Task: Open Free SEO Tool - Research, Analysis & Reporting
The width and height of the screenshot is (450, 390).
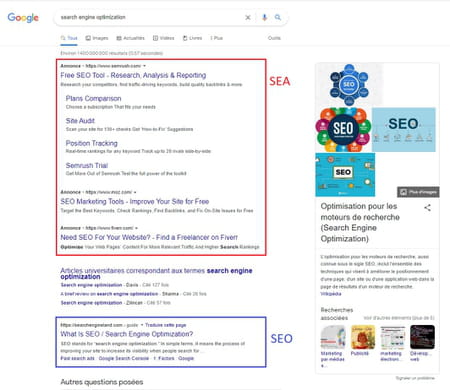Action: [133, 75]
